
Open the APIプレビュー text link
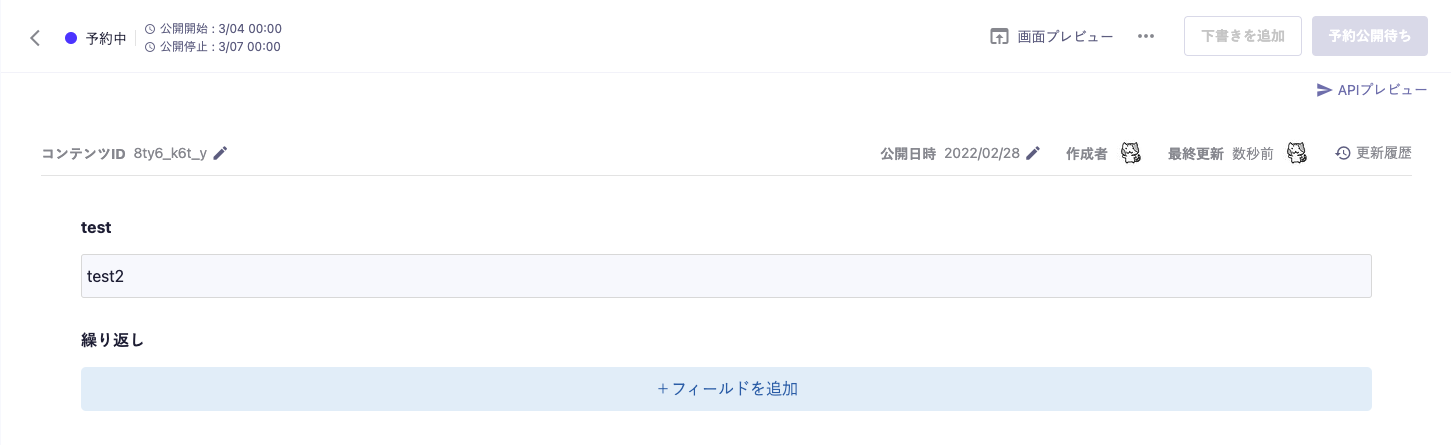1382,90
